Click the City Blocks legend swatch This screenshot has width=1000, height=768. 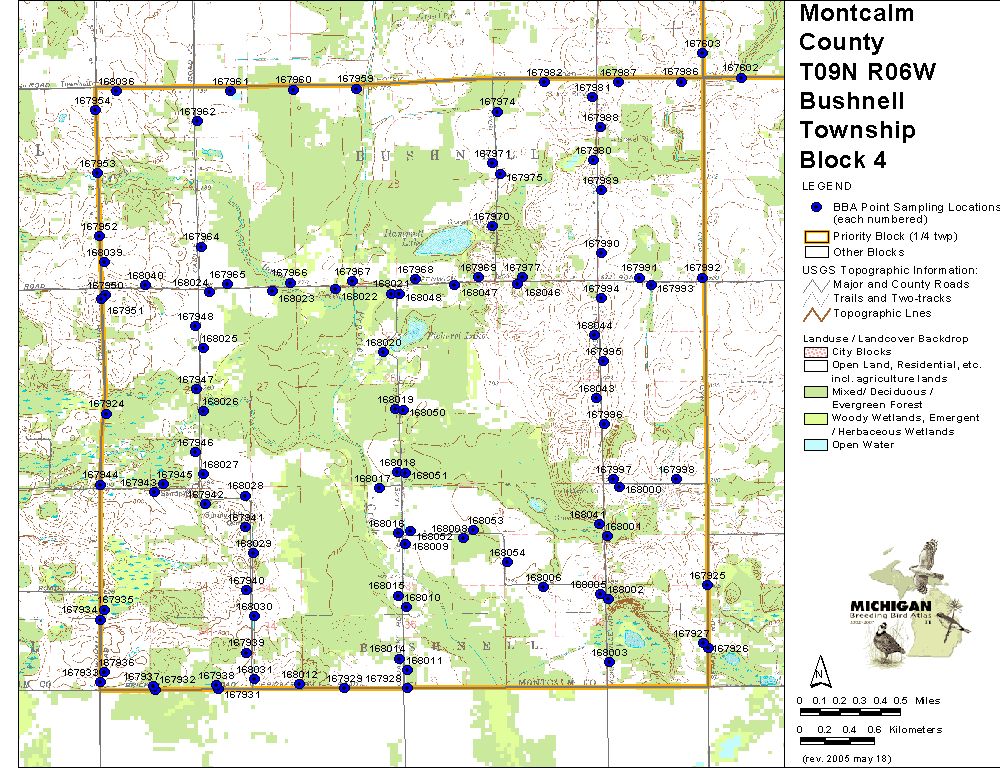pos(816,352)
